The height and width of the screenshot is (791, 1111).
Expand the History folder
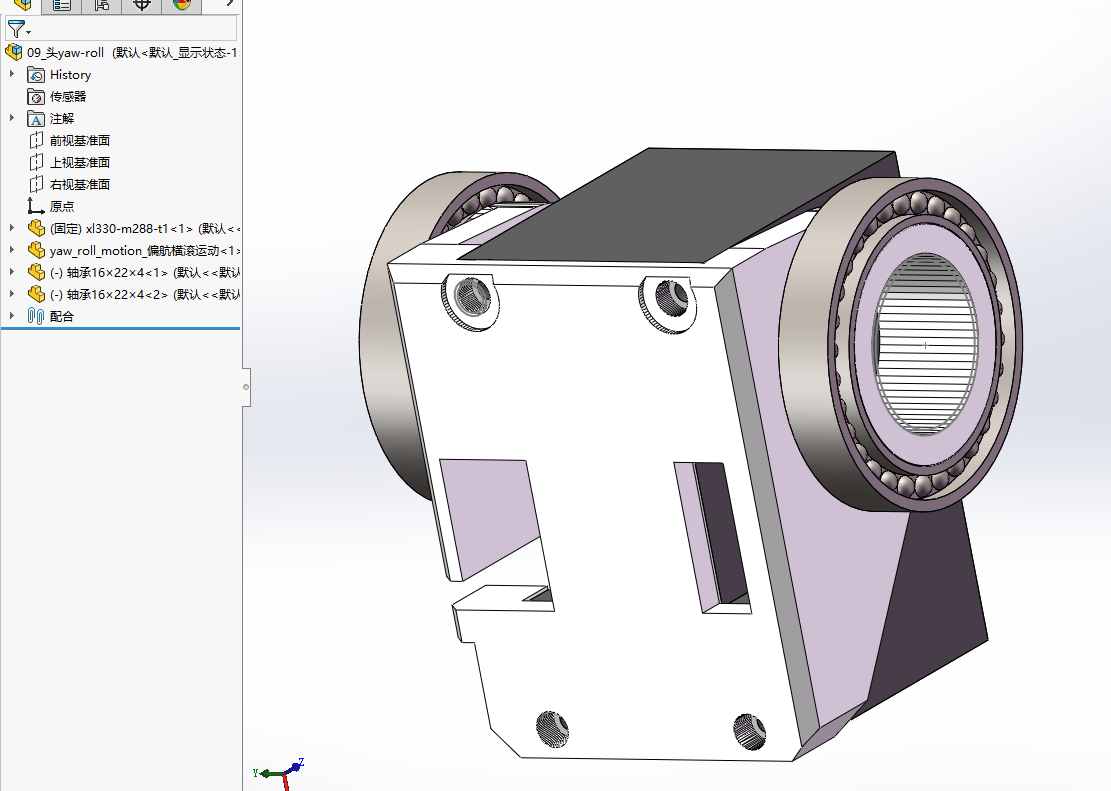(11, 74)
